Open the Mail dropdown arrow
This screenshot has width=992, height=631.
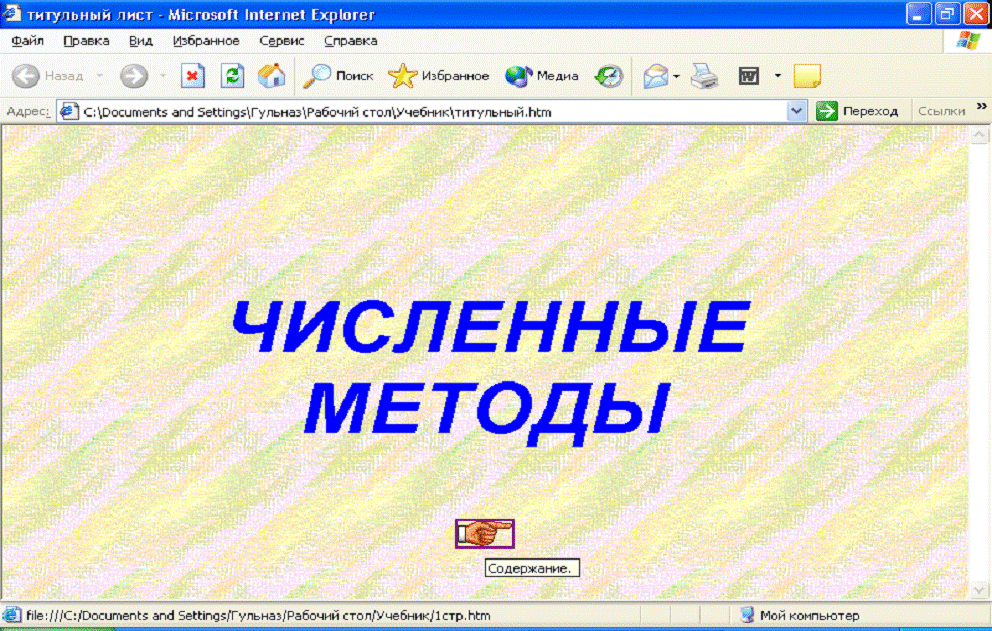[676, 76]
